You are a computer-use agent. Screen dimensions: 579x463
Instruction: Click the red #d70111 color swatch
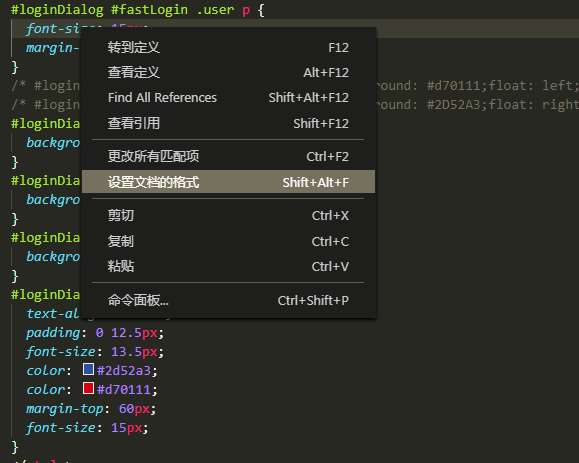click(89, 388)
